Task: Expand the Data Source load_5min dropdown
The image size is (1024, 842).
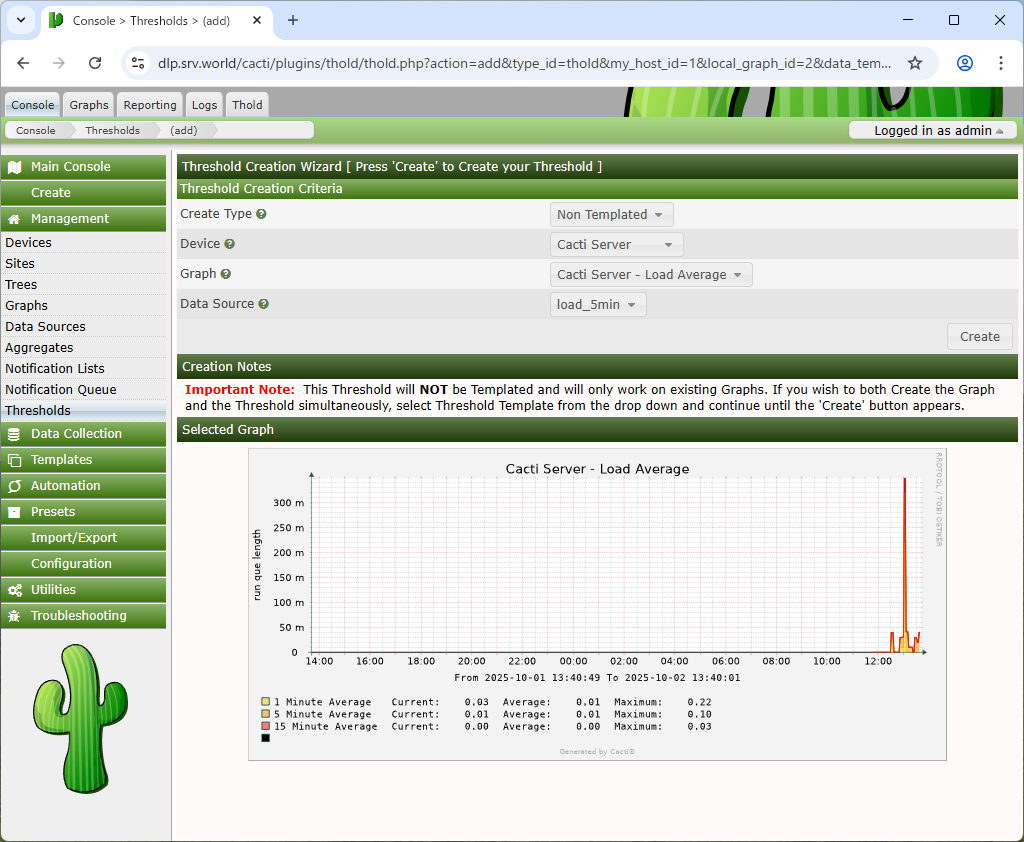Action: pyautogui.click(x=597, y=305)
